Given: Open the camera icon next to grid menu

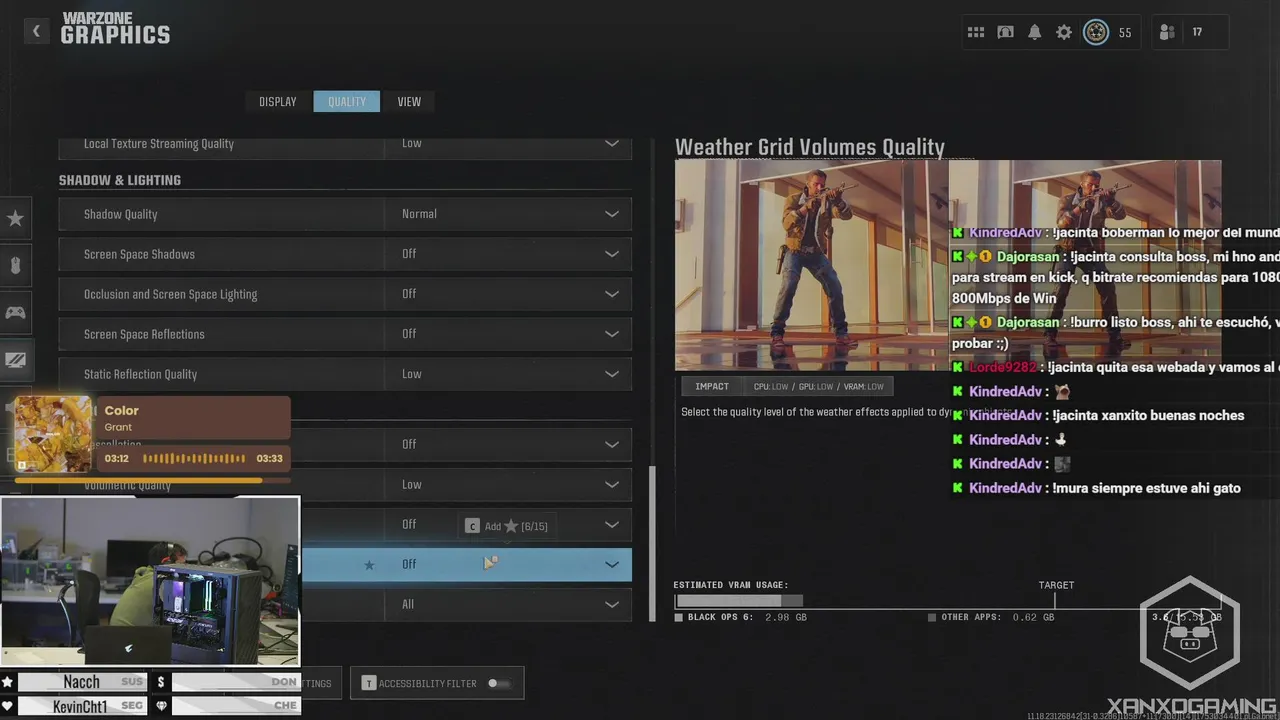Looking at the screenshot, I should tap(1005, 32).
